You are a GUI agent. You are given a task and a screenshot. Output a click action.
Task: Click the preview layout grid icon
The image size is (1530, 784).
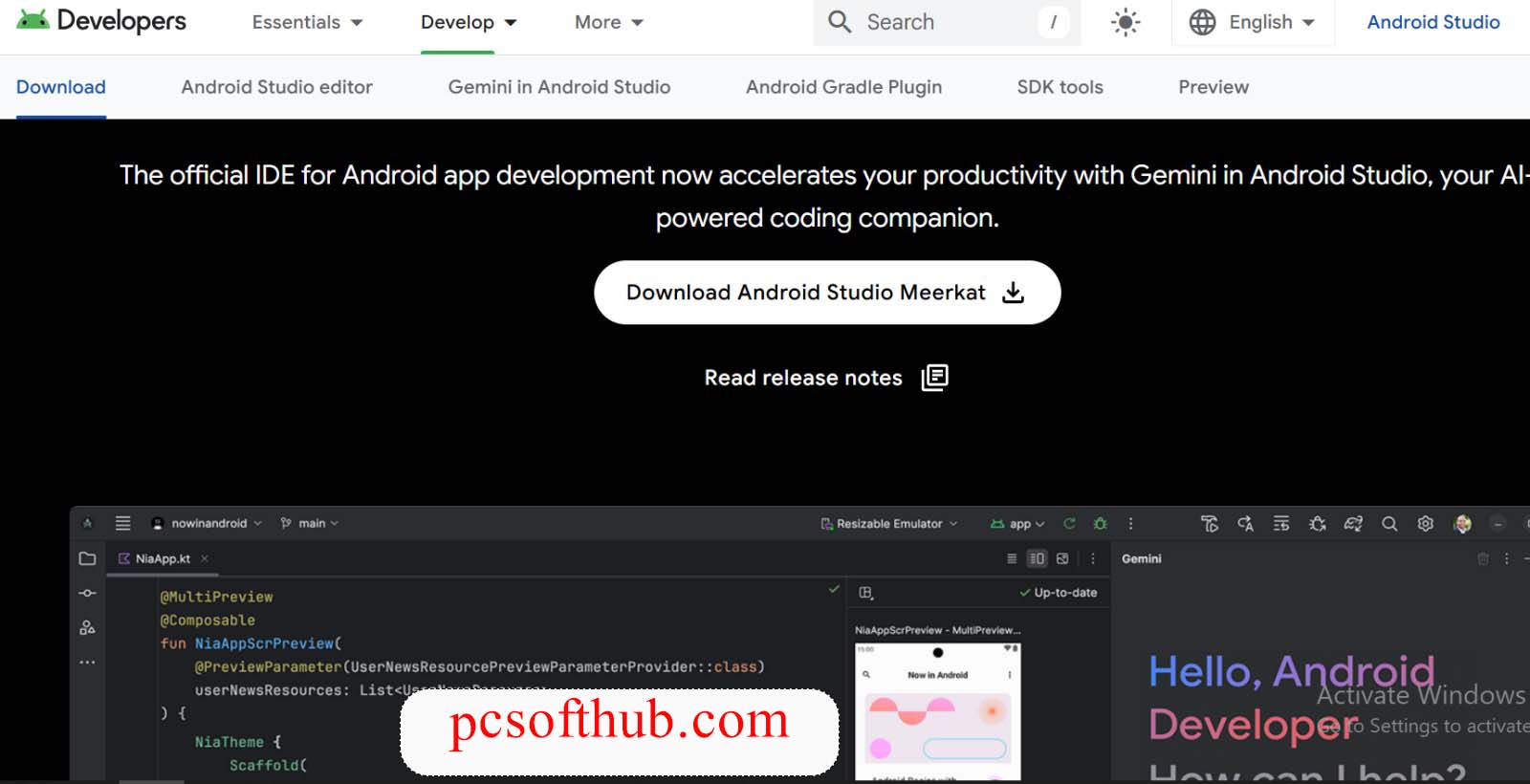865,593
